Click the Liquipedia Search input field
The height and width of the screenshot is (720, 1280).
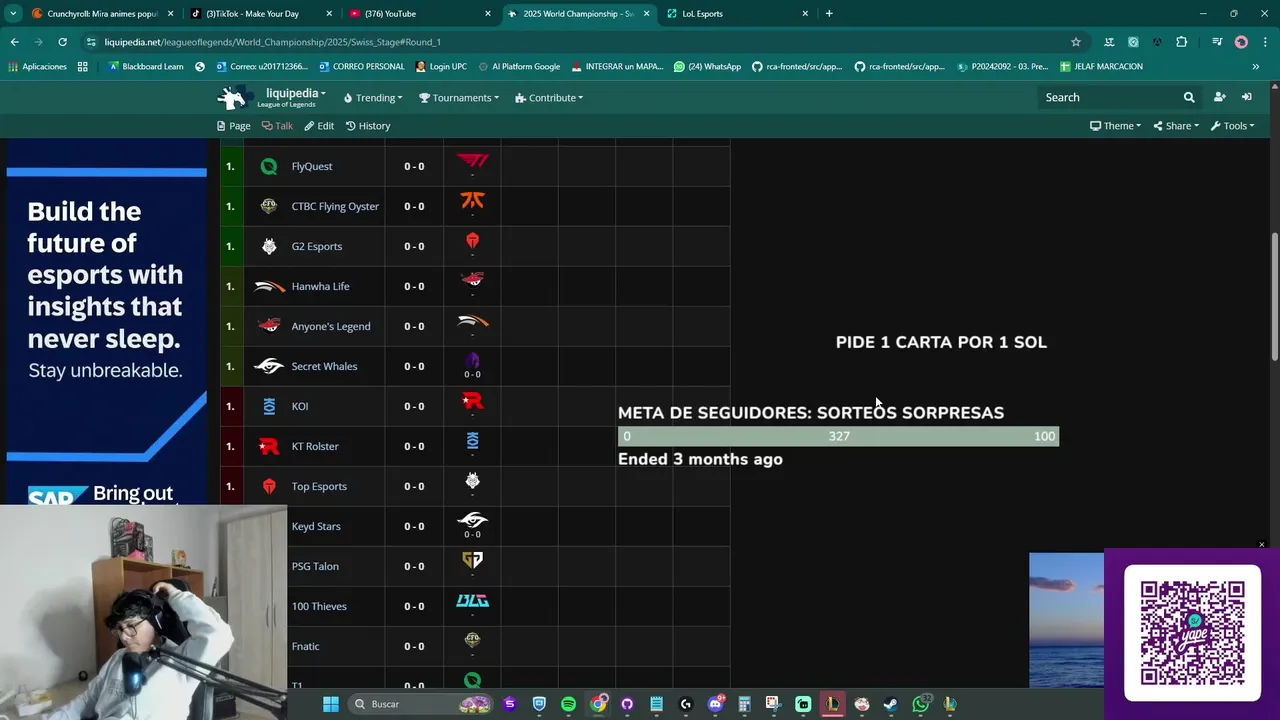pos(1109,97)
